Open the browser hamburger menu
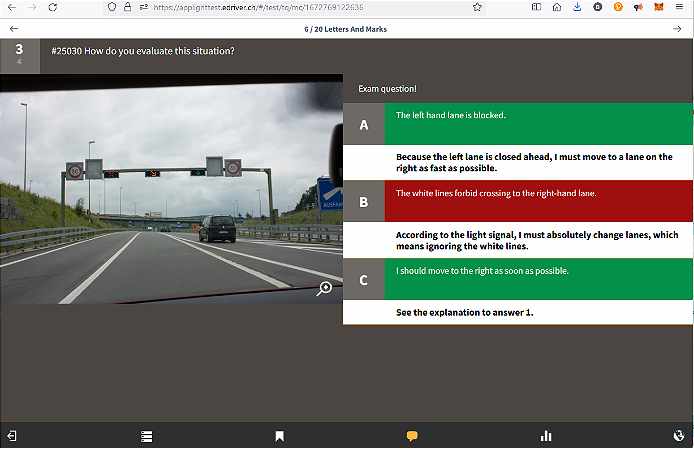 679,7
